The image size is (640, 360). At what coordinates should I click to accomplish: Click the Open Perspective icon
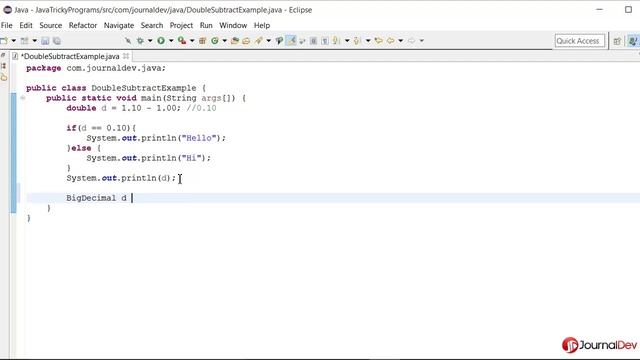click(617, 41)
